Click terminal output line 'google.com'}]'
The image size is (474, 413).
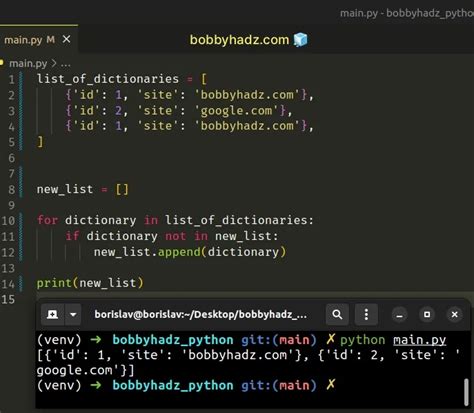(x=85, y=370)
